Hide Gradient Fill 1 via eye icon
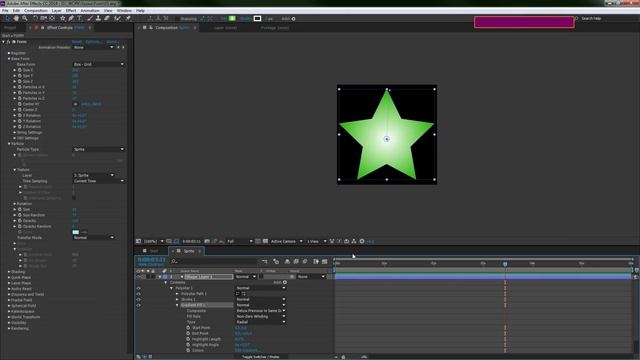The width and height of the screenshot is (640, 360). pyautogui.click(x=138, y=305)
